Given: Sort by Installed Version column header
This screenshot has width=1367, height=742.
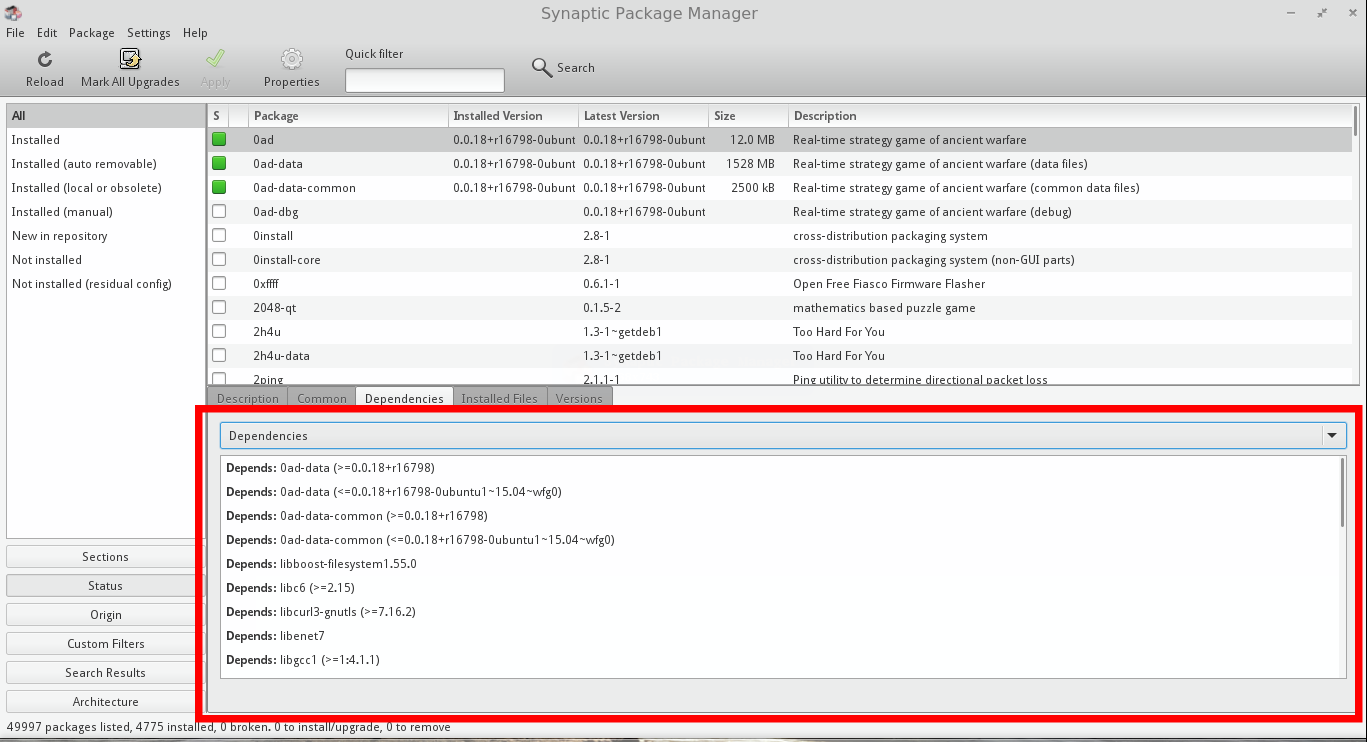Looking at the screenshot, I should tap(513, 116).
